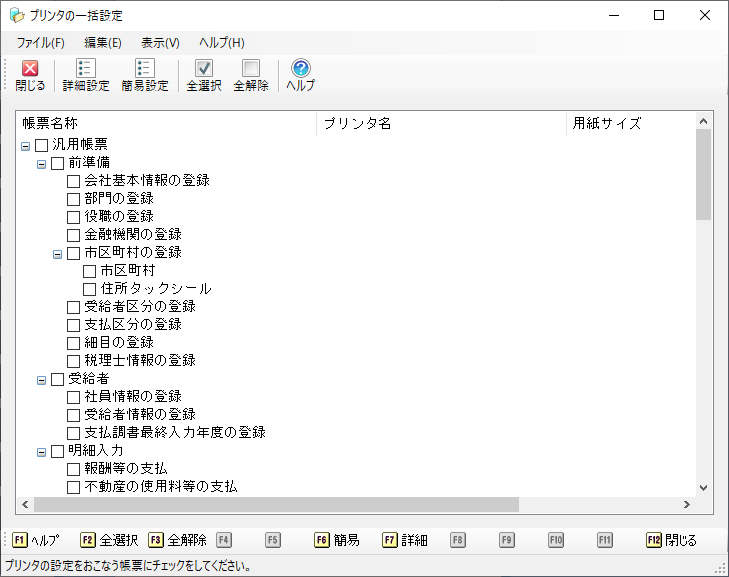Click the F12 閉じる button in bottom bar

pyautogui.click(x=672, y=540)
